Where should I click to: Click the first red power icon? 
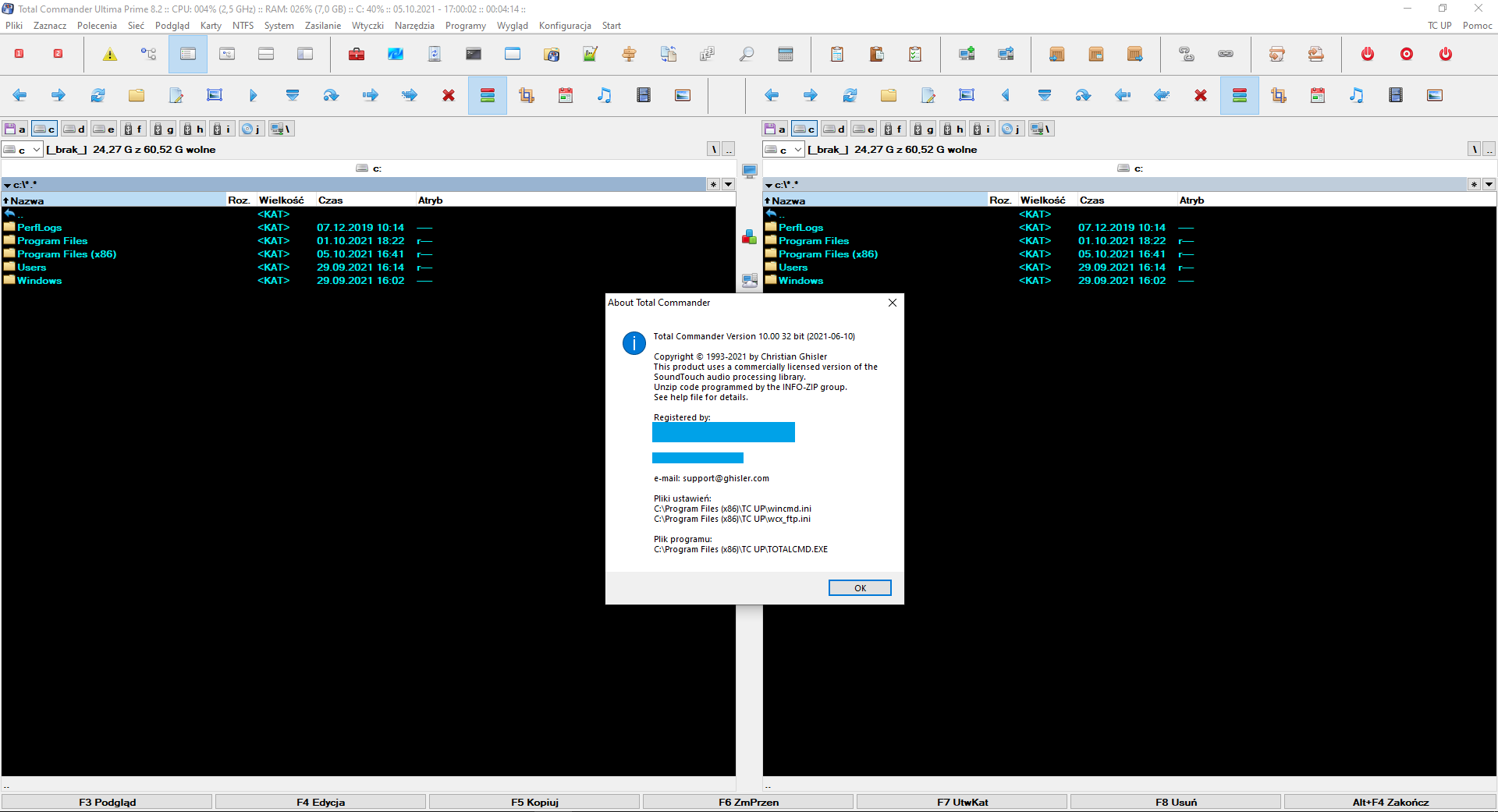coord(1368,54)
